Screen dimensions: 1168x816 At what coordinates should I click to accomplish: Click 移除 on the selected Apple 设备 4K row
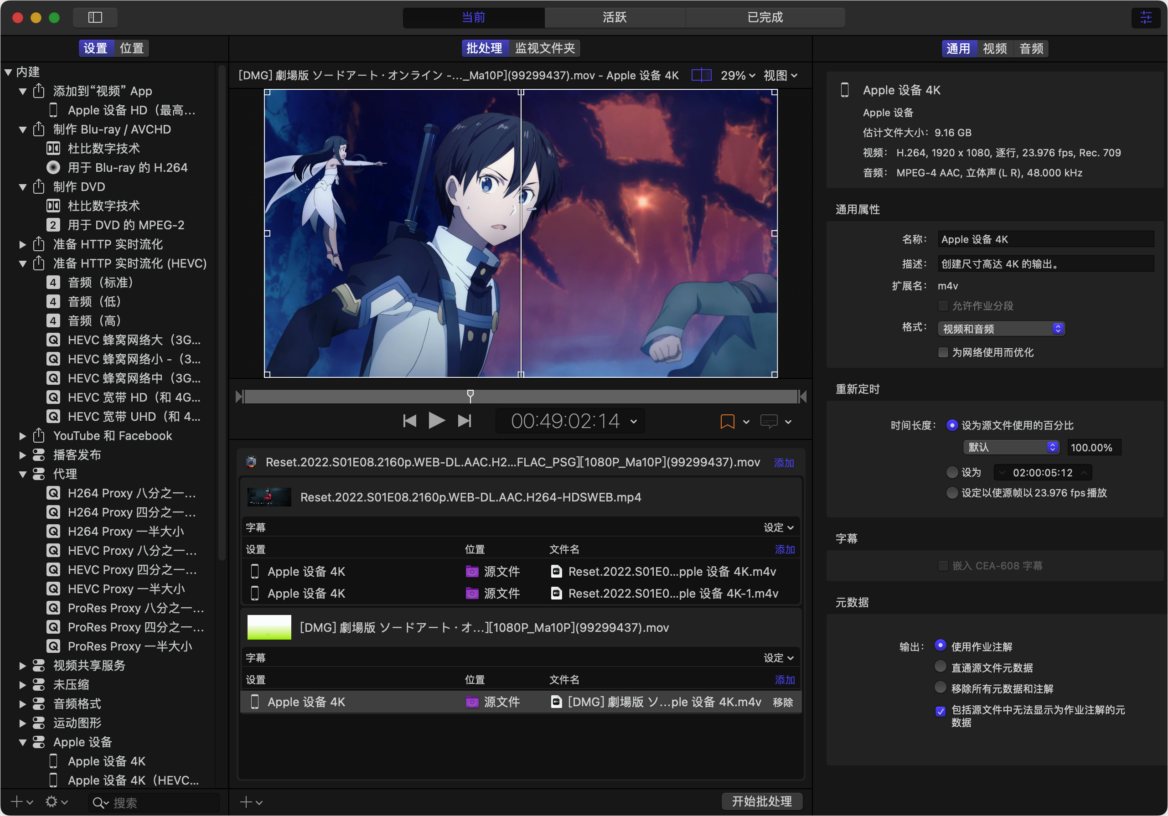pyautogui.click(x=783, y=702)
